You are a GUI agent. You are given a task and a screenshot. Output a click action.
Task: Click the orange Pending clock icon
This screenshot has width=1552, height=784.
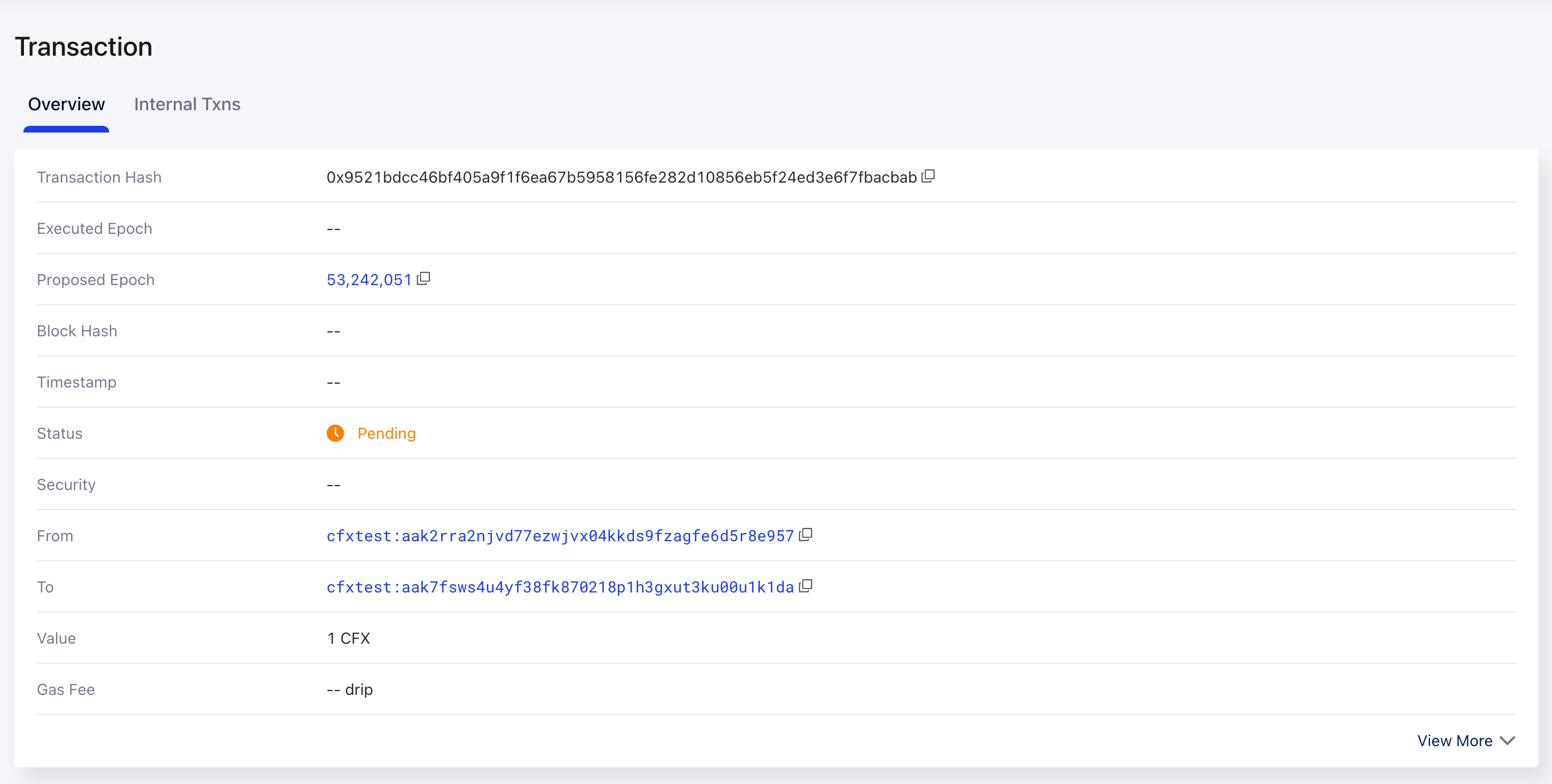coord(335,433)
